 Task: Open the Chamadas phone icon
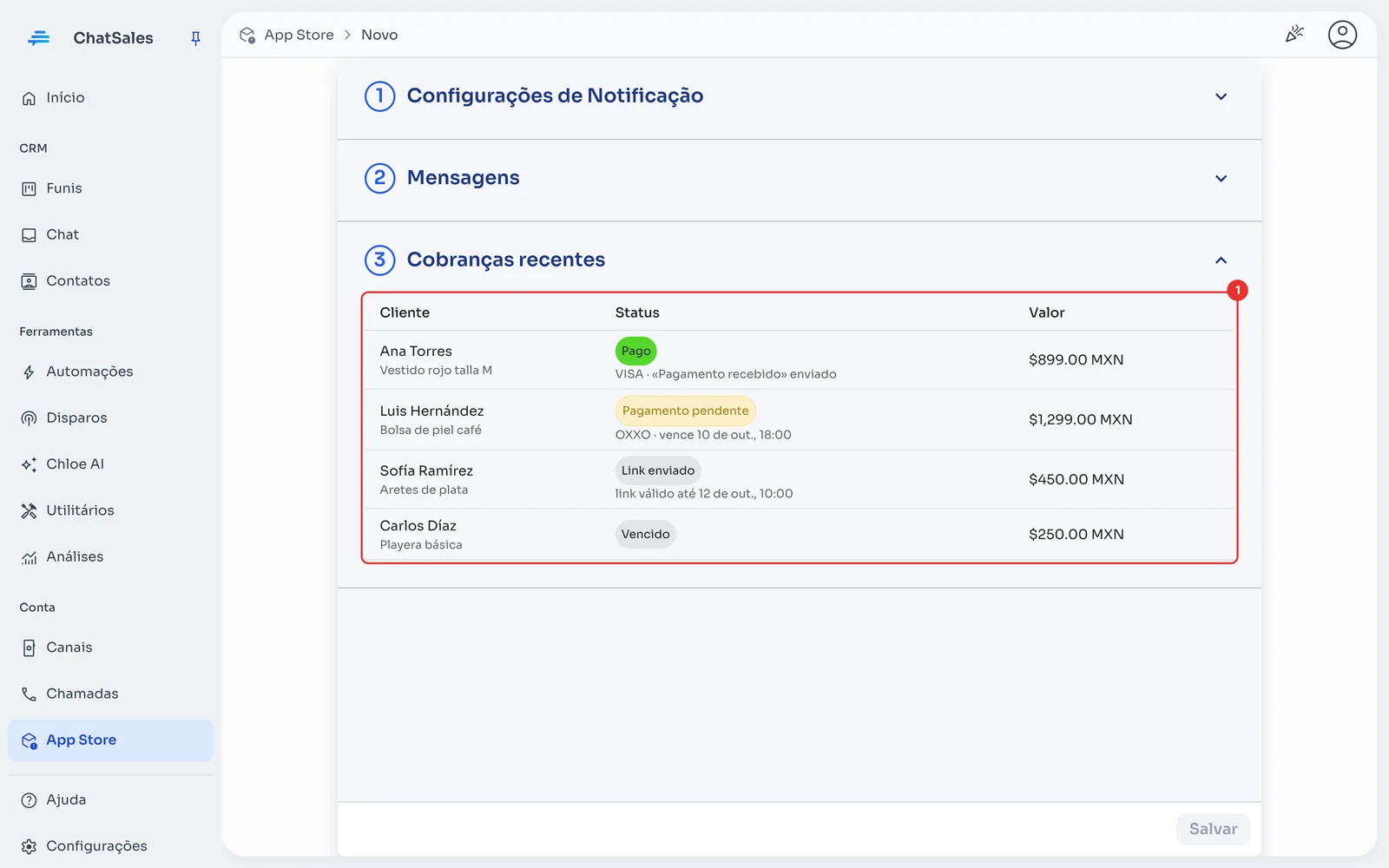[x=29, y=694]
